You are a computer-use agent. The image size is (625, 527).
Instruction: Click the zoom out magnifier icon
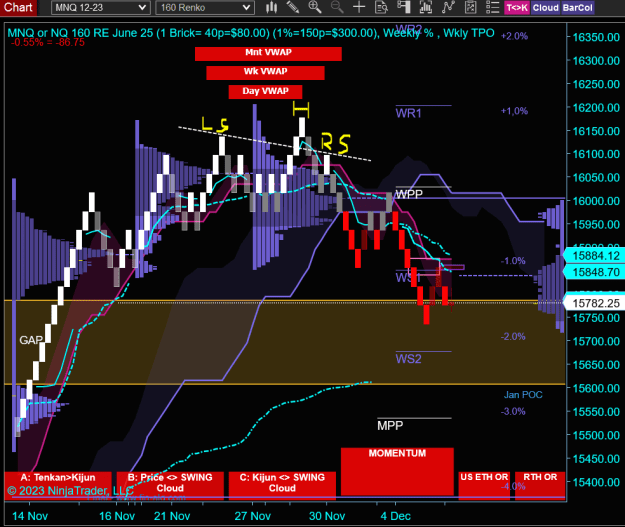337,7
